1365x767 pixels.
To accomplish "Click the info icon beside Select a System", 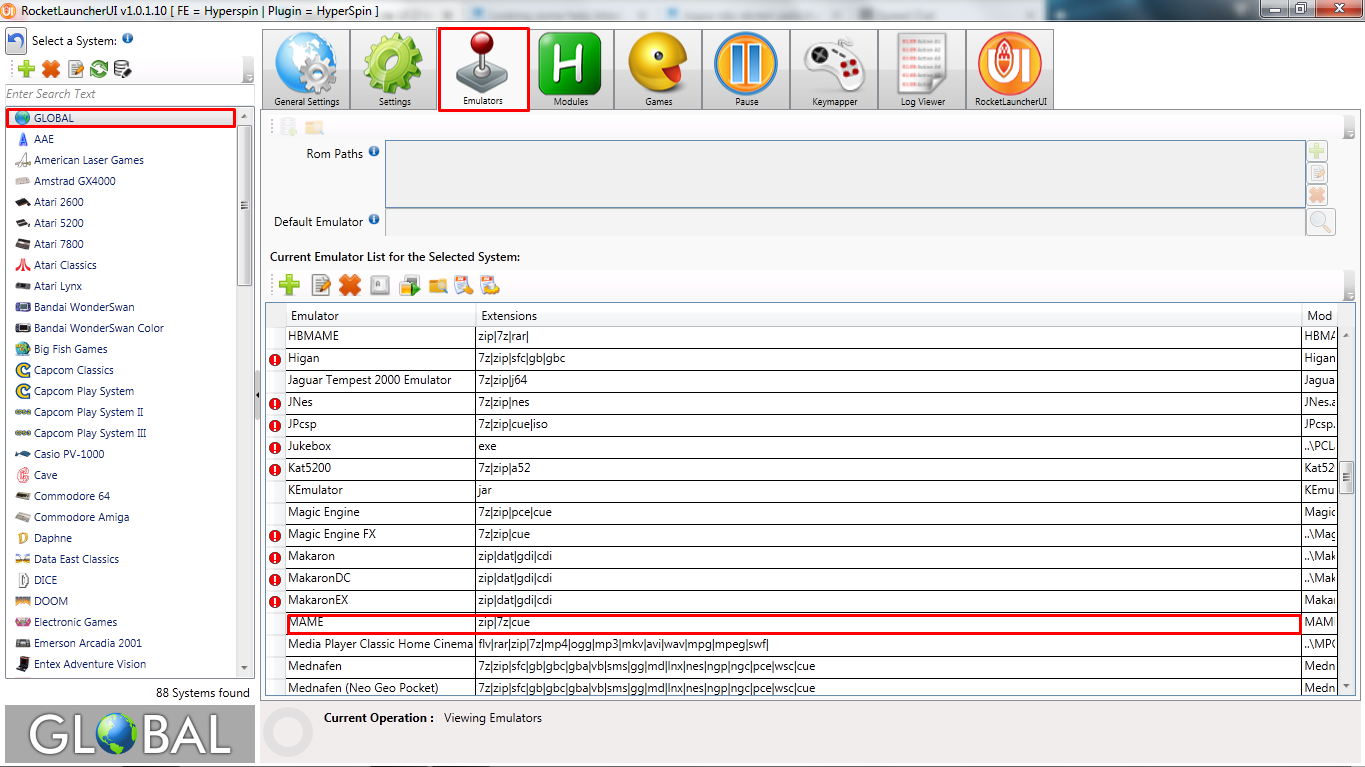I will pyautogui.click(x=128, y=39).
